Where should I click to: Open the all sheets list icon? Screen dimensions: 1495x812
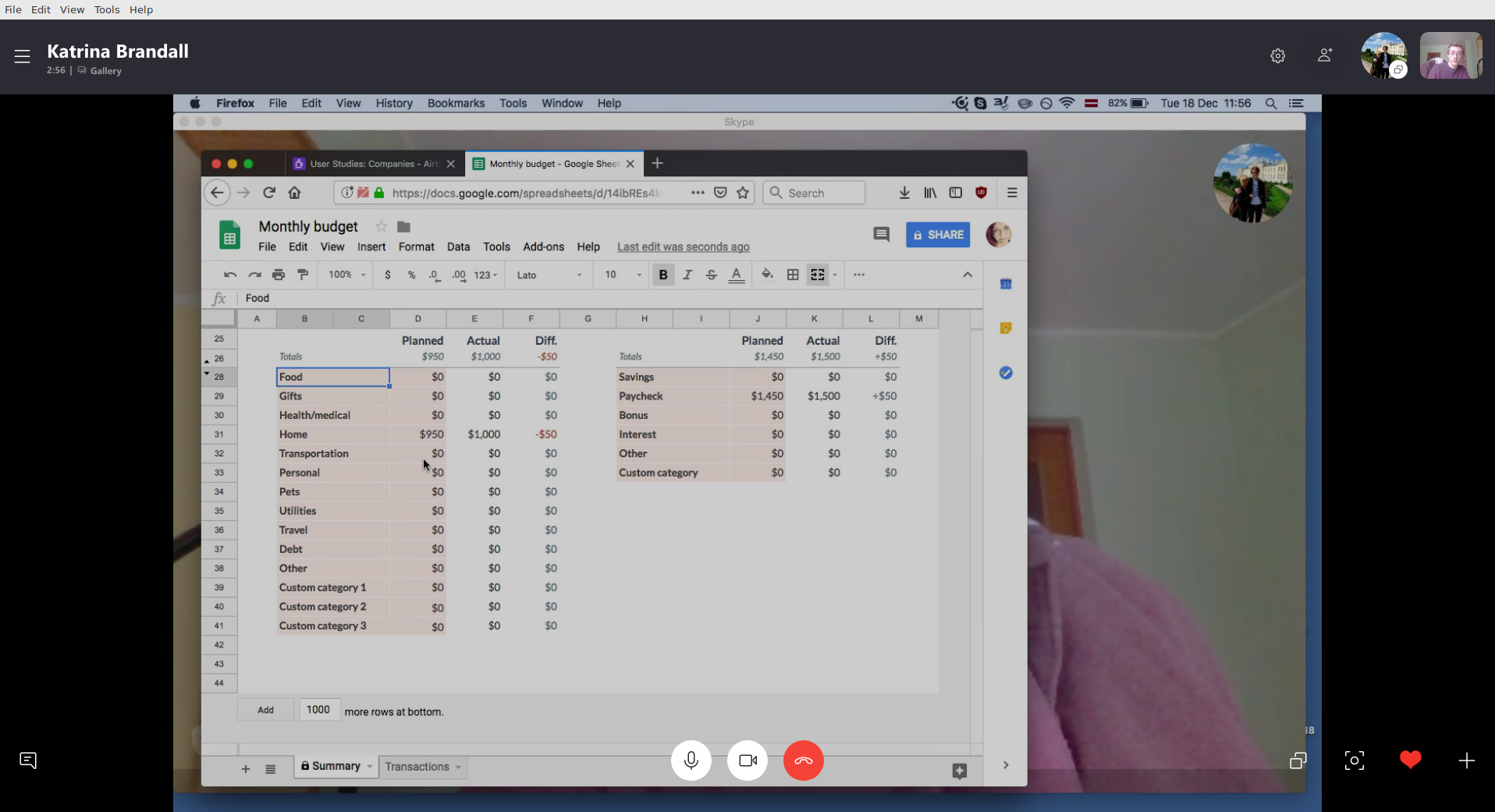point(271,769)
